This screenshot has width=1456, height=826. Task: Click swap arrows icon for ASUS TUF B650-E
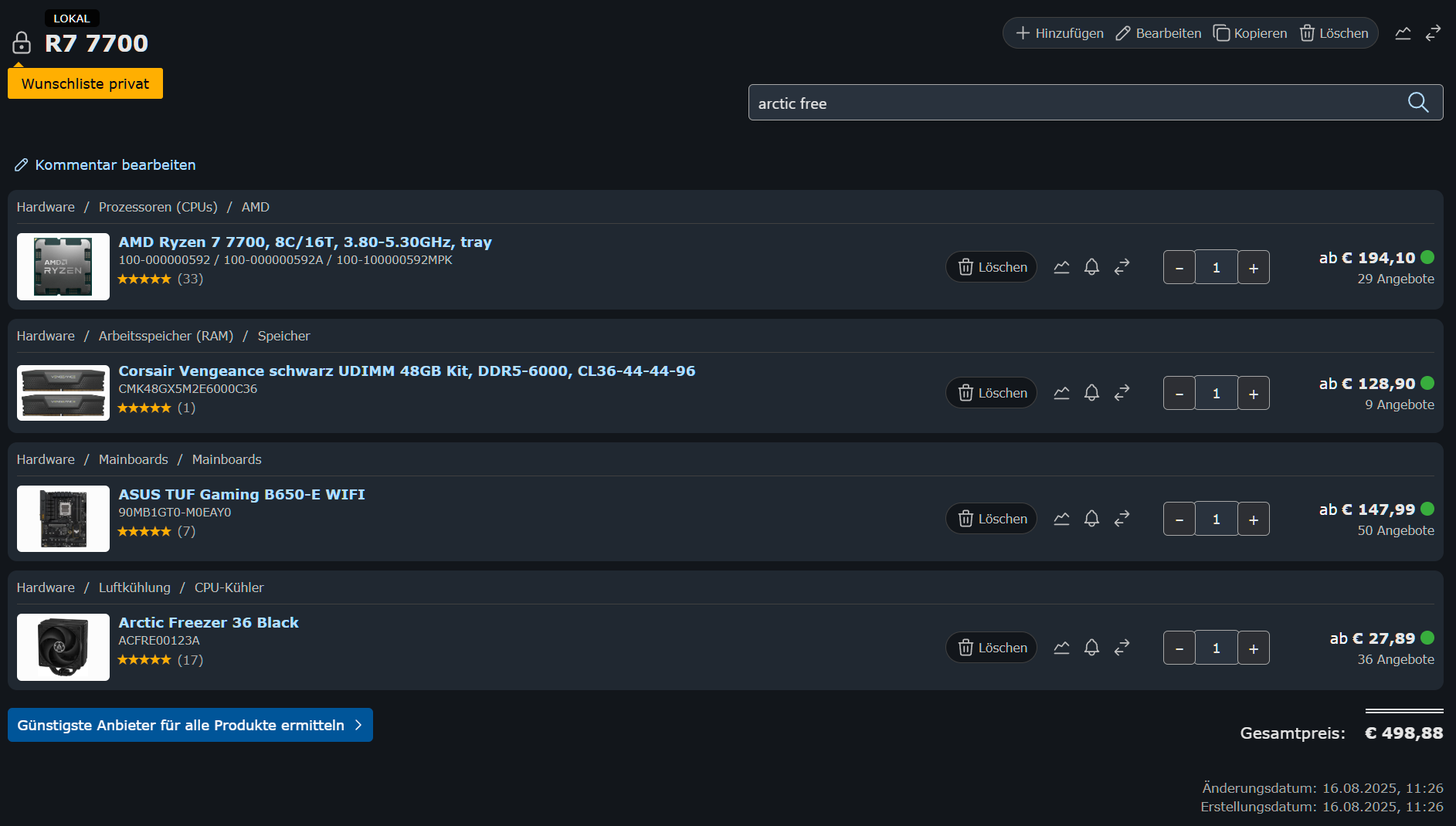point(1122,519)
